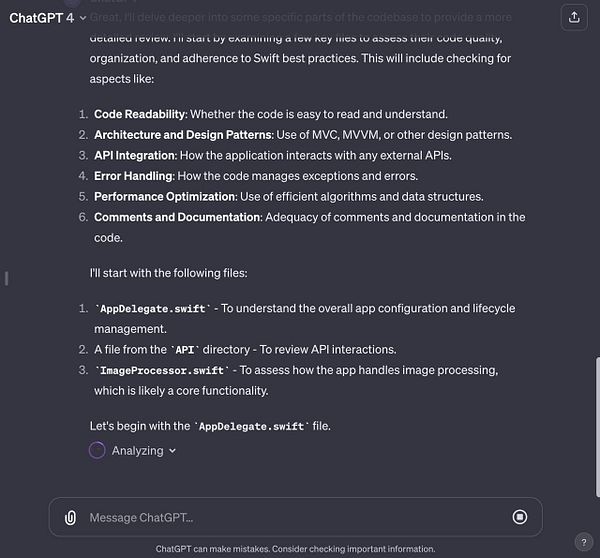The image size is (600, 558).
Task: Click the ChatGPT can make mistakes disclaimer
Action: 295,549
